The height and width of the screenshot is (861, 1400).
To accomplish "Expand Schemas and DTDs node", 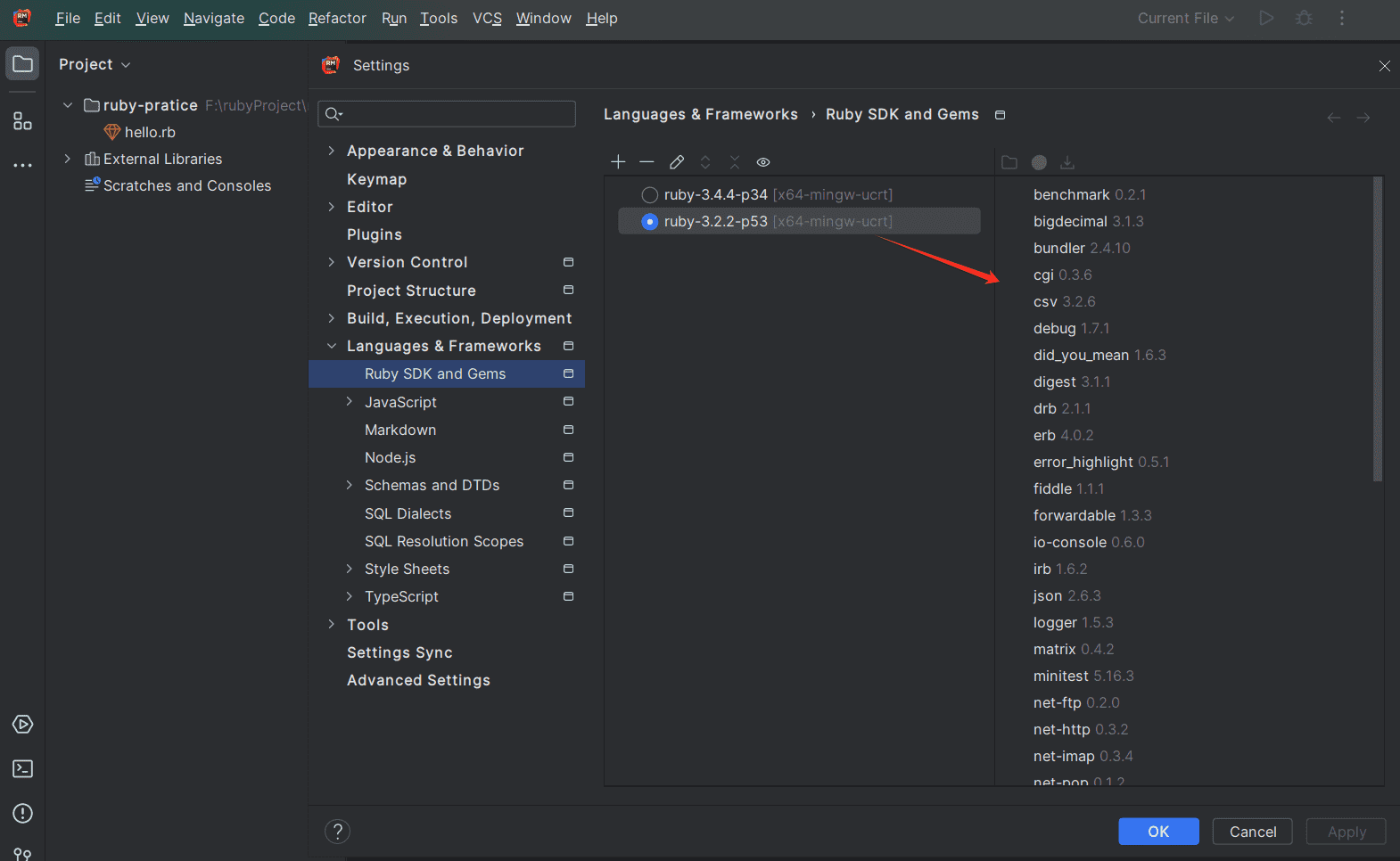I will [349, 485].
